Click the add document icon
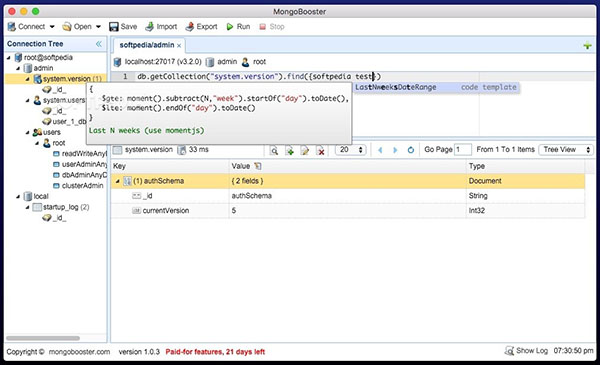The height and width of the screenshot is (365, 600). pyautogui.click(x=290, y=150)
